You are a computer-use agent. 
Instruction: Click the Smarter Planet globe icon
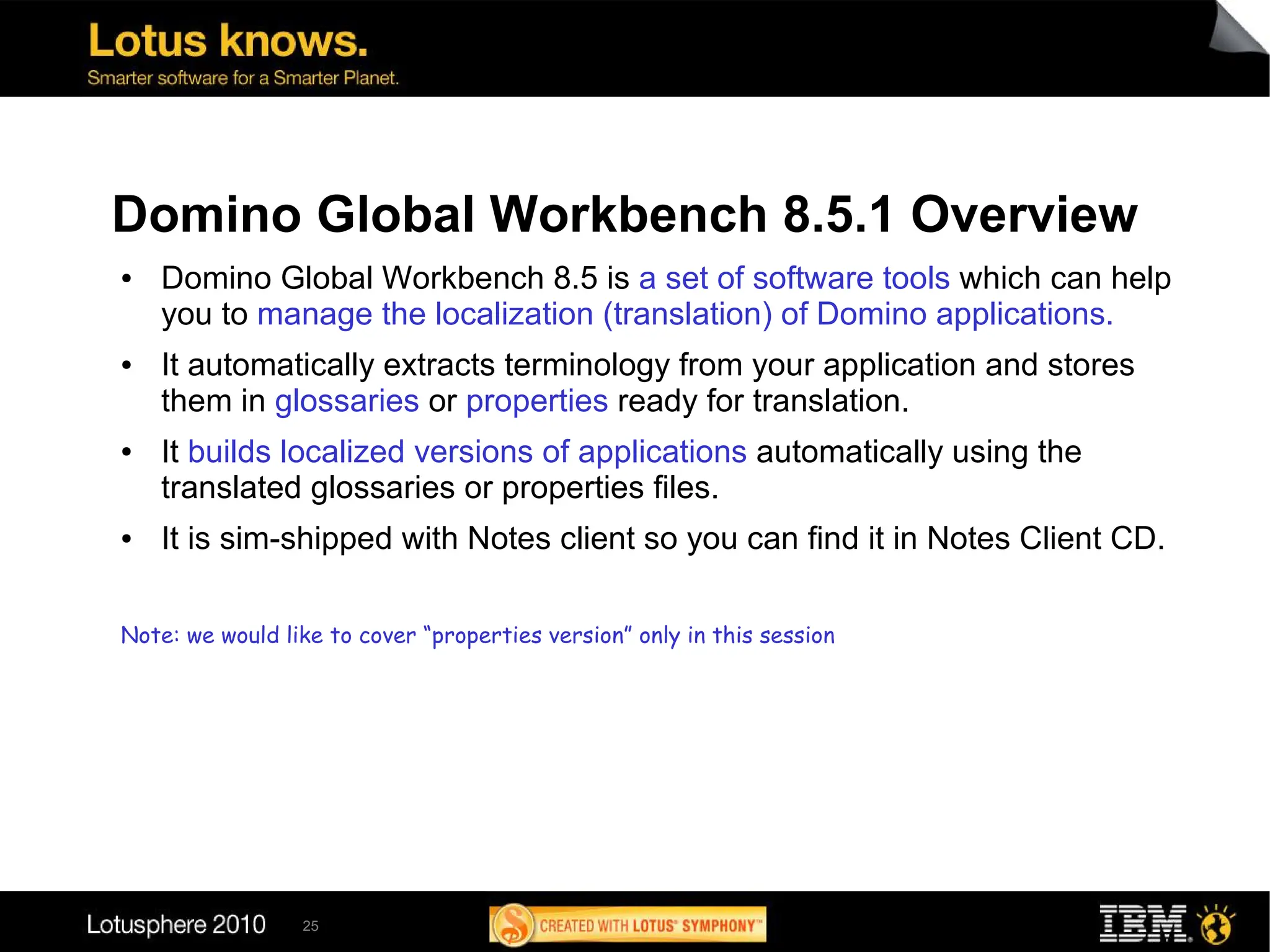click(1216, 924)
